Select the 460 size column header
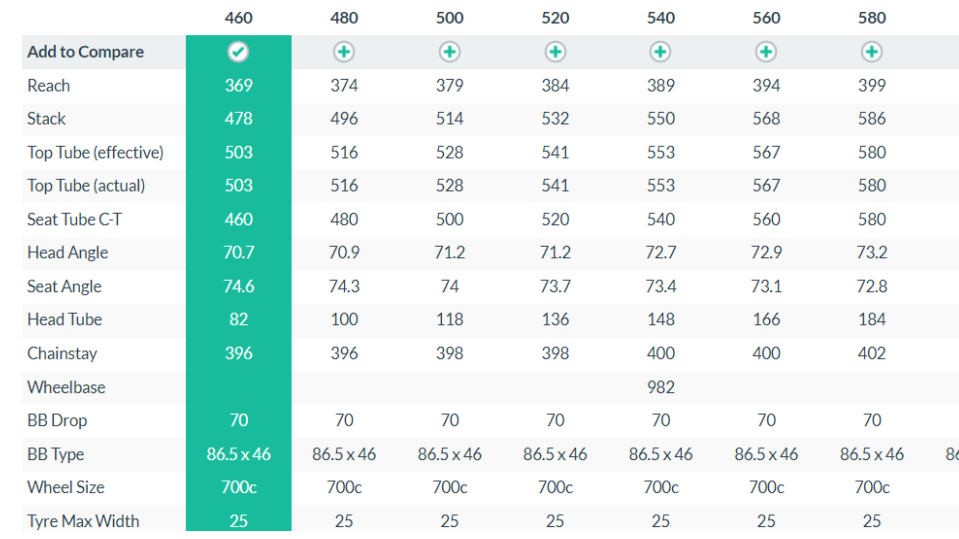 coord(238,18)
